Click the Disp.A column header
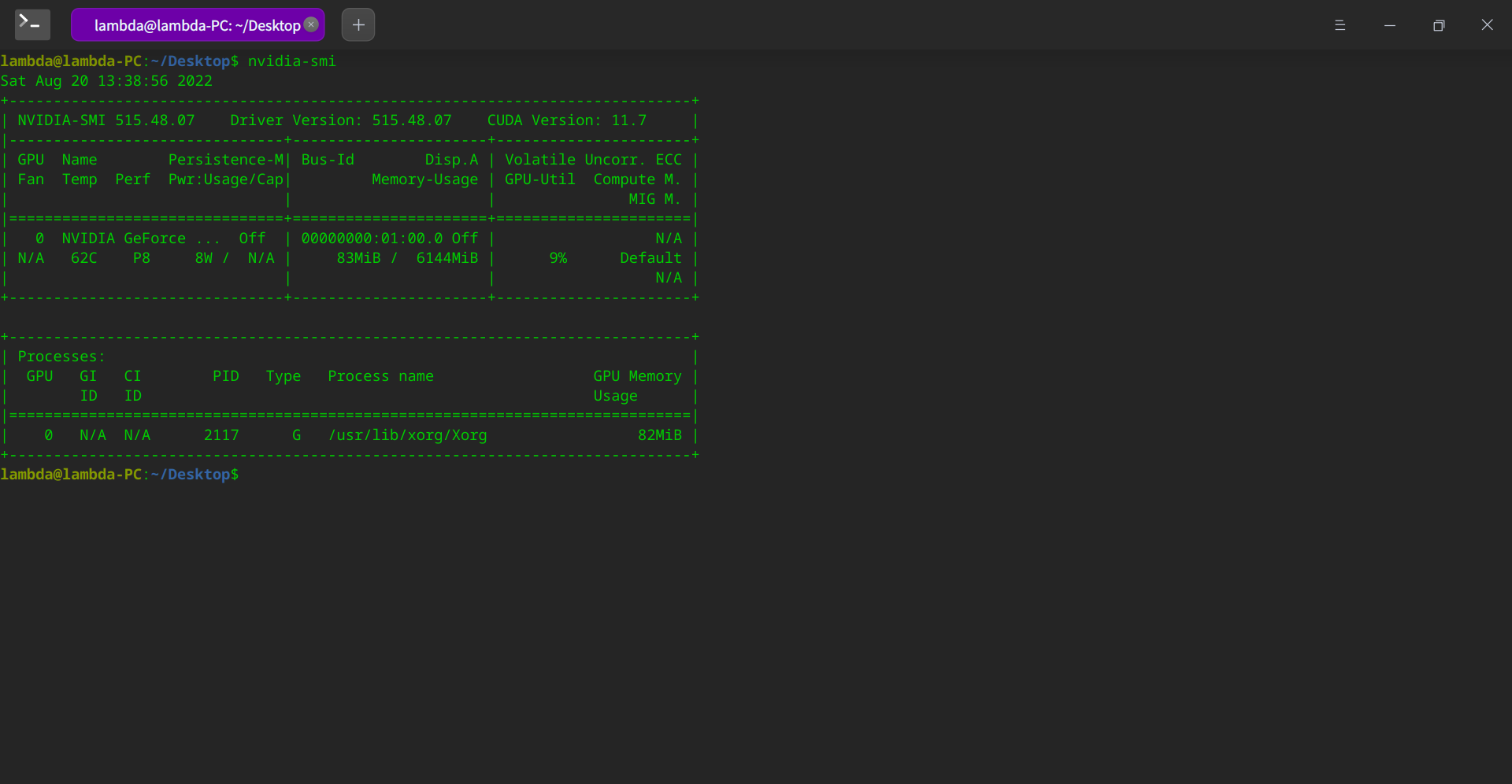 tap(451, 160)
